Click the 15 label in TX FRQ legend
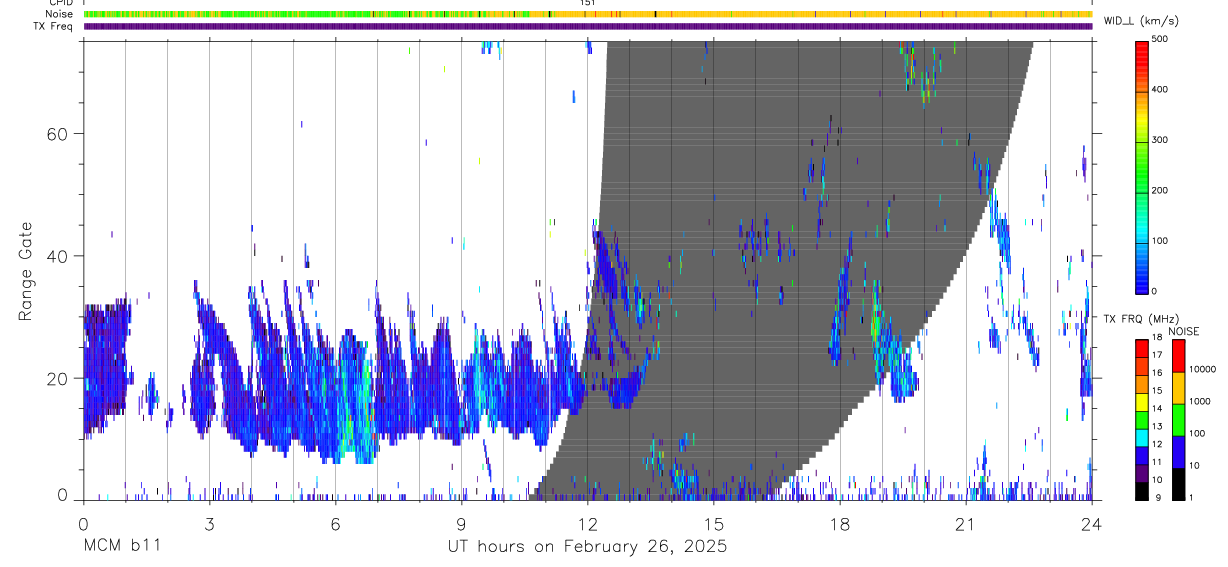 tap(1158, 392)
